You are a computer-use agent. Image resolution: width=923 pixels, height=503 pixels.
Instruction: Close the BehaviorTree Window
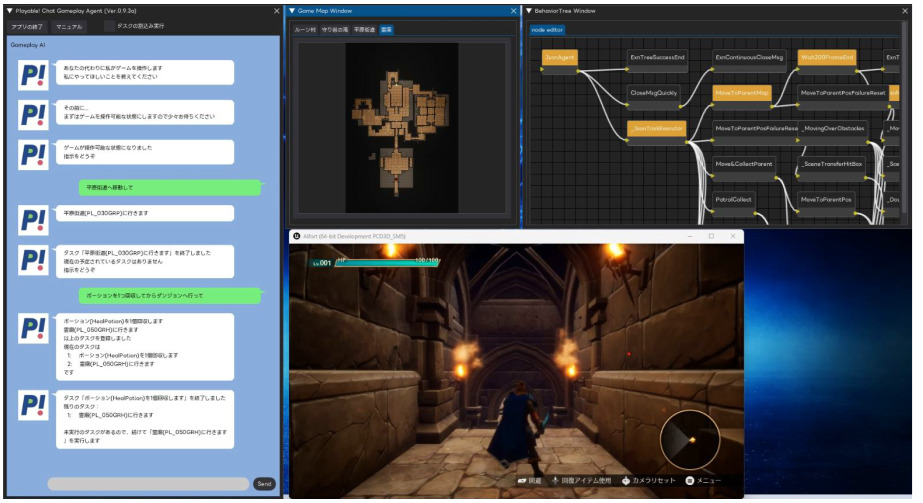[x=905, y=11]
